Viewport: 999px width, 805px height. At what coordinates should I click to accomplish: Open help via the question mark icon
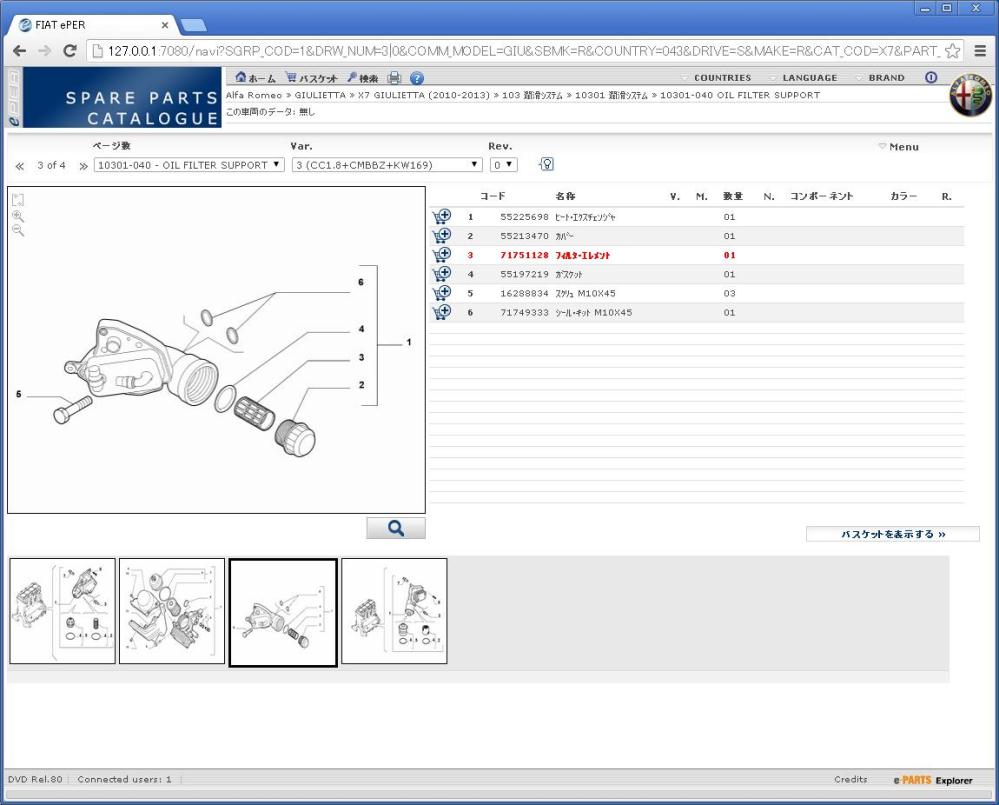pyautogui.click(x=417, y=78)
